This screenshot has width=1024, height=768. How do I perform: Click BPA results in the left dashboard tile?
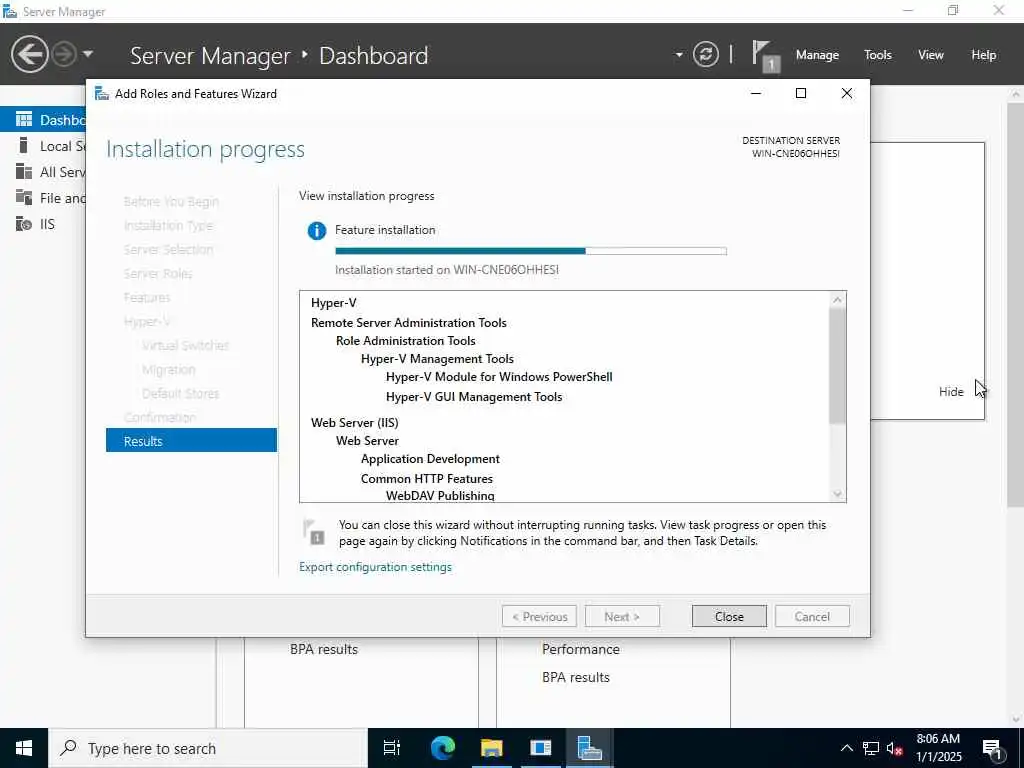[x=324, y=649]
